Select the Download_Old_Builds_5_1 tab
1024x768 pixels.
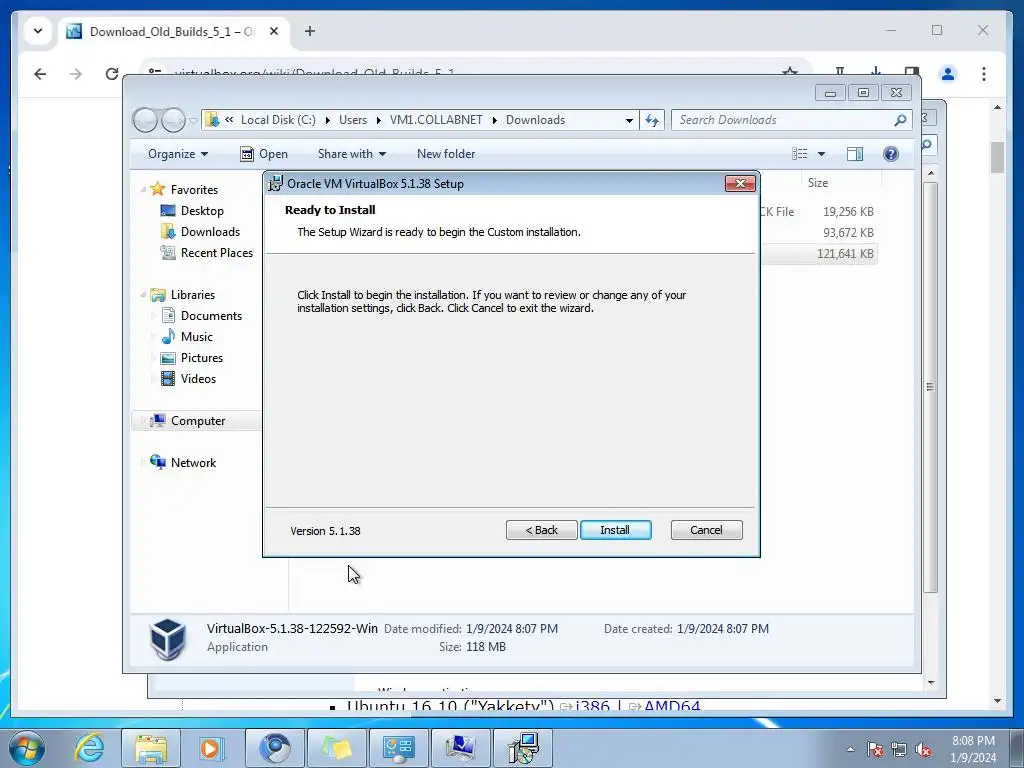click(x=175, y=31)
